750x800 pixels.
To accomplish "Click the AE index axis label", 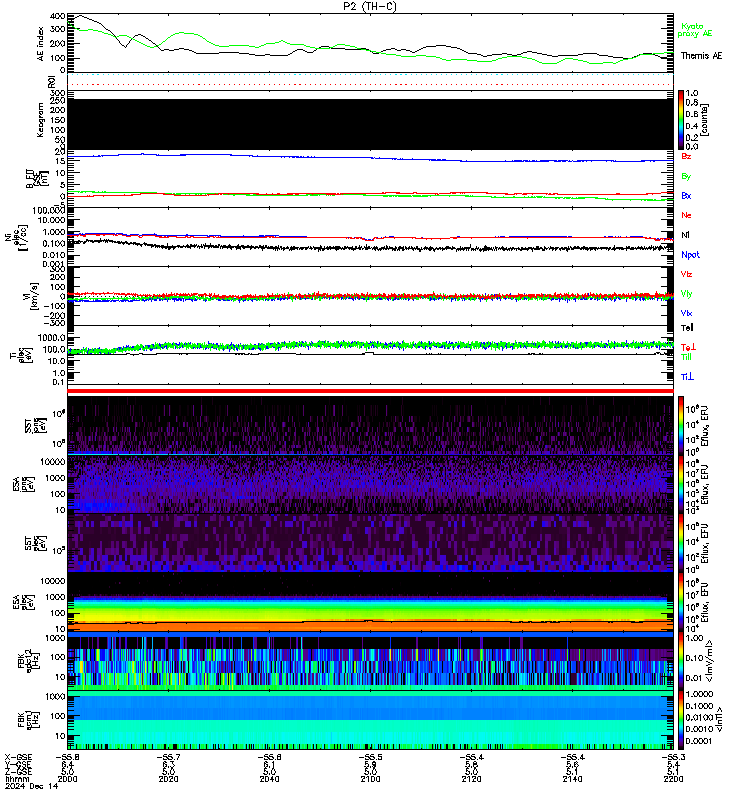I will coord(41,43).
